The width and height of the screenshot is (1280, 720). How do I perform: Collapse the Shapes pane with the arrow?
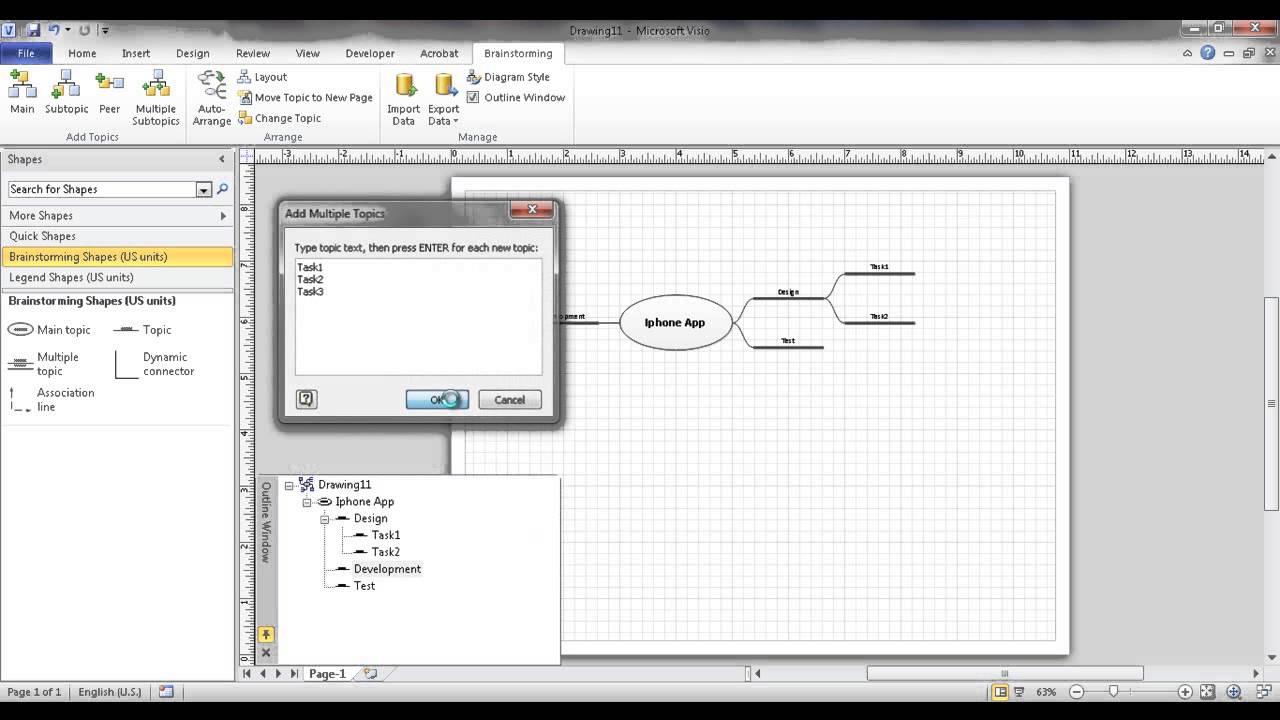click(x=222, y=159)
